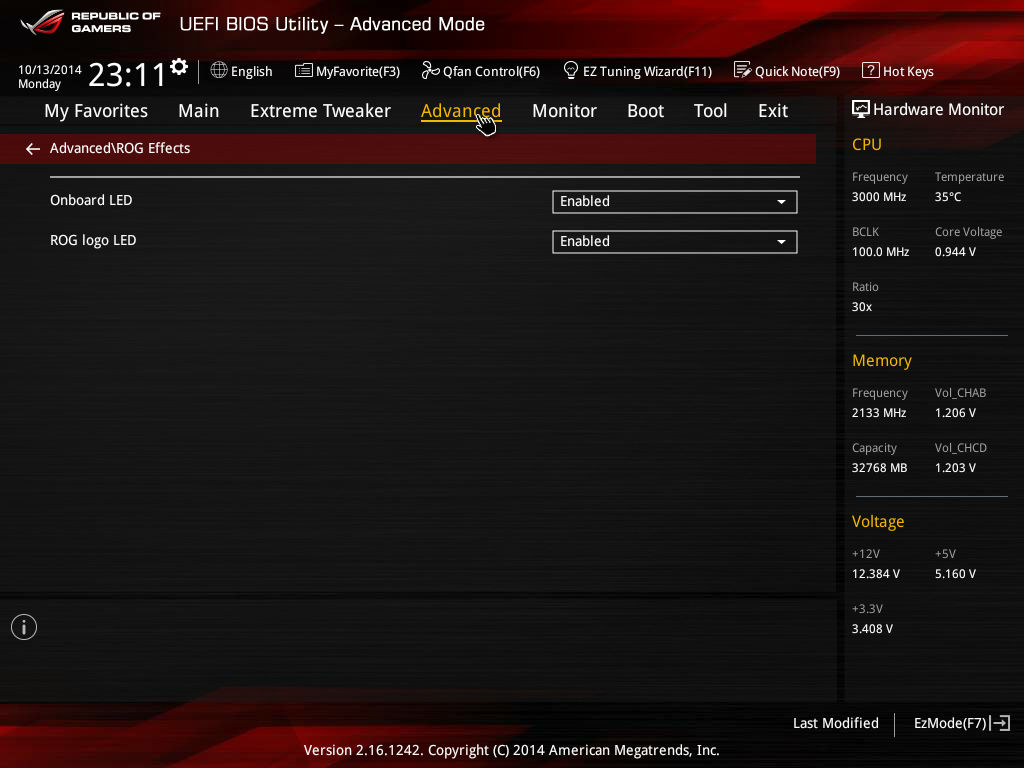
Task: Click the Hardware Monitor screen icon
Action: tap(861, 109)
